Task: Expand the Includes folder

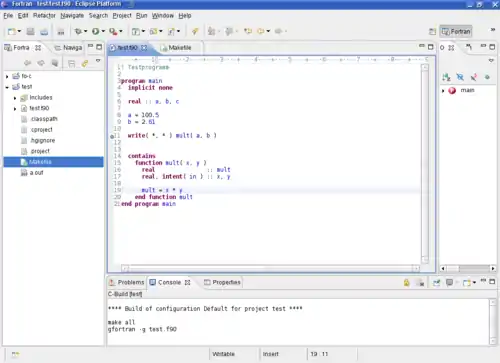Action: [15, 98]
